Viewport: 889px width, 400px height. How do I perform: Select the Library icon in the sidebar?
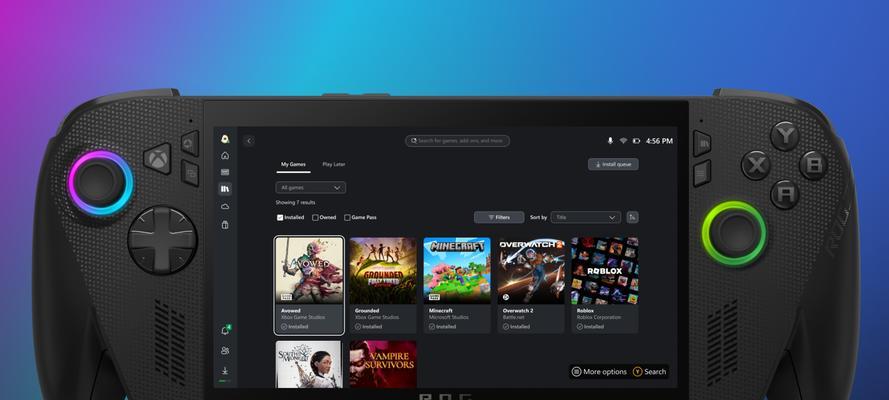tap(225, 189)
